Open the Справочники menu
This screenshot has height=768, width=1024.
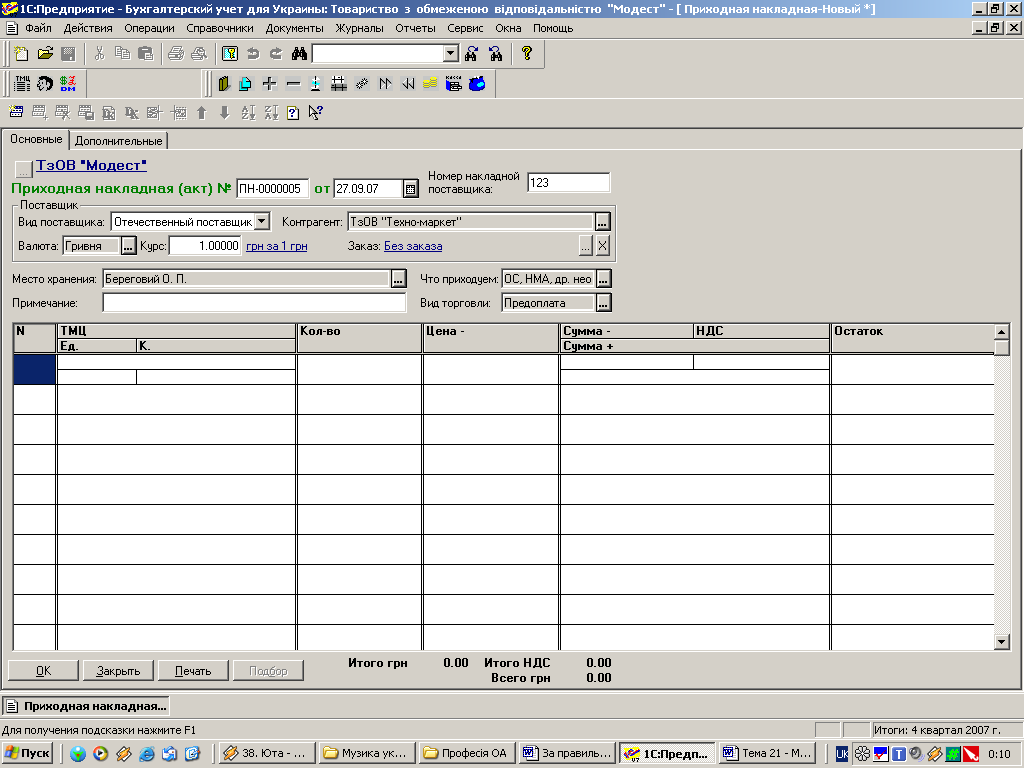(x=219, y=28)
